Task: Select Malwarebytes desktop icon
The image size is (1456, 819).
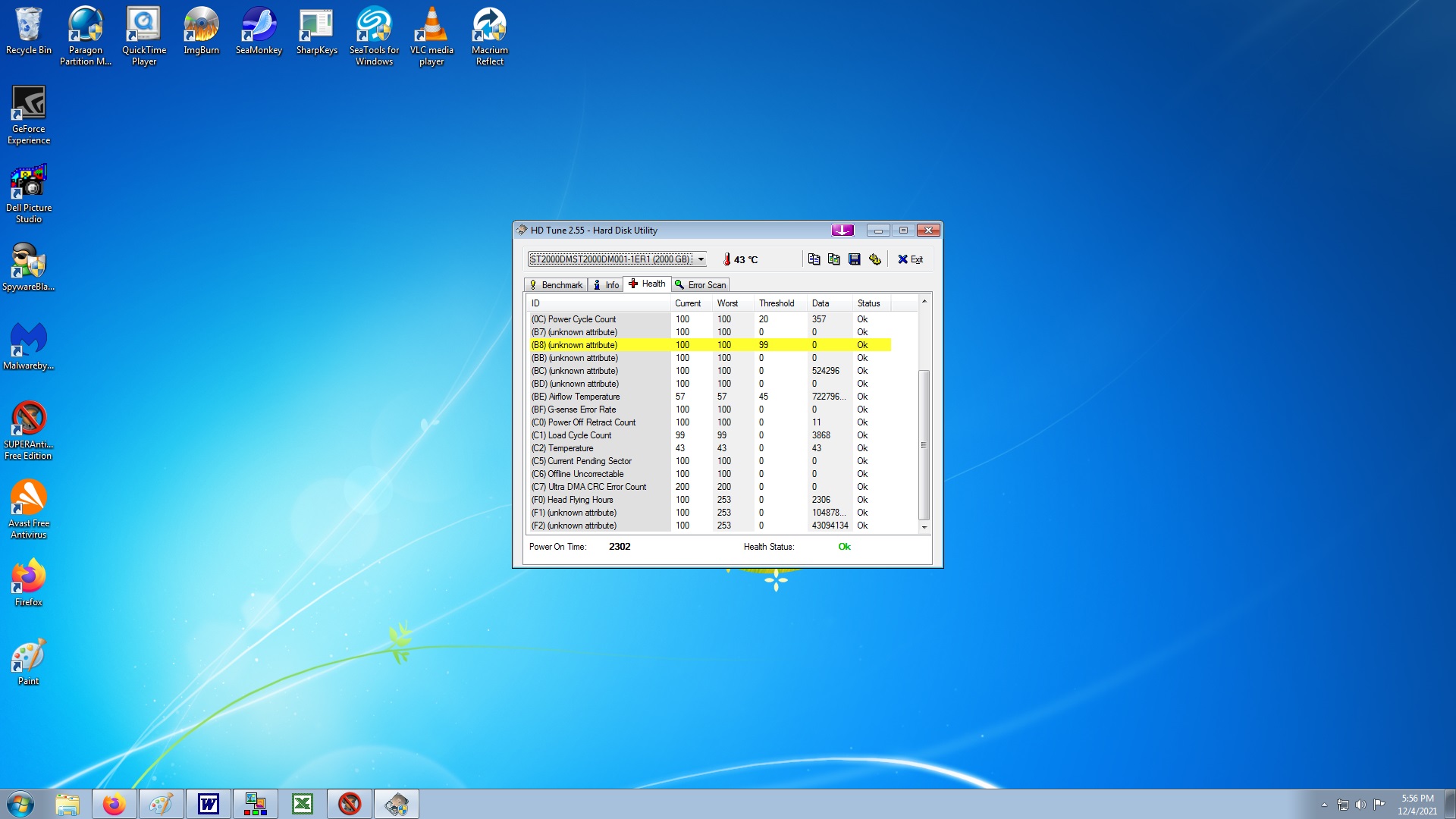Action: pyautogui.click(x=29, y=347)
